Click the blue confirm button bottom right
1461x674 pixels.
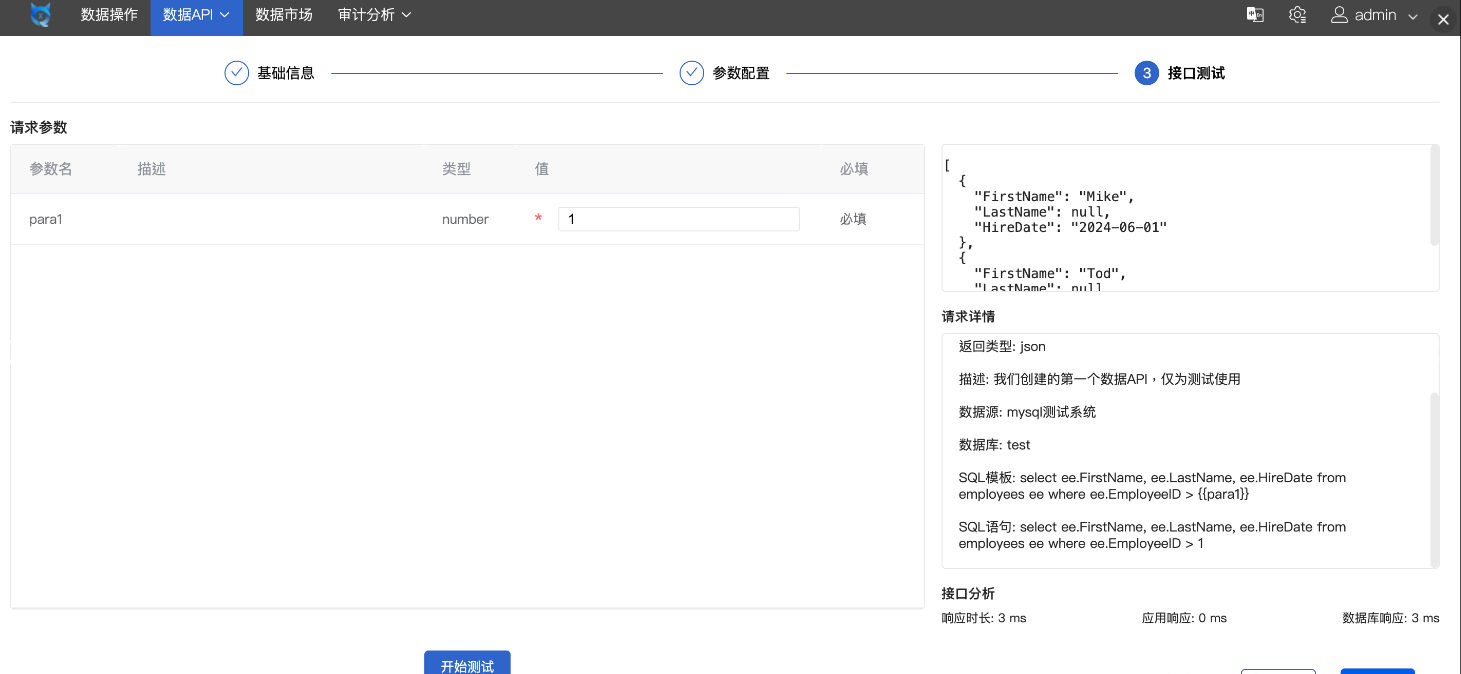click(1378, 671)
